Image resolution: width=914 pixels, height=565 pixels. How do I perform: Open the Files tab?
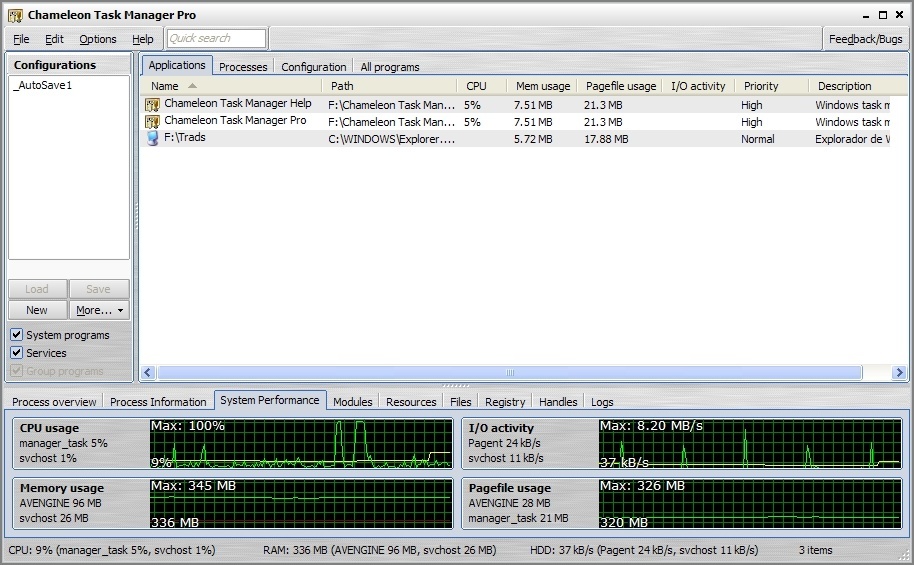tap(460, 402)
